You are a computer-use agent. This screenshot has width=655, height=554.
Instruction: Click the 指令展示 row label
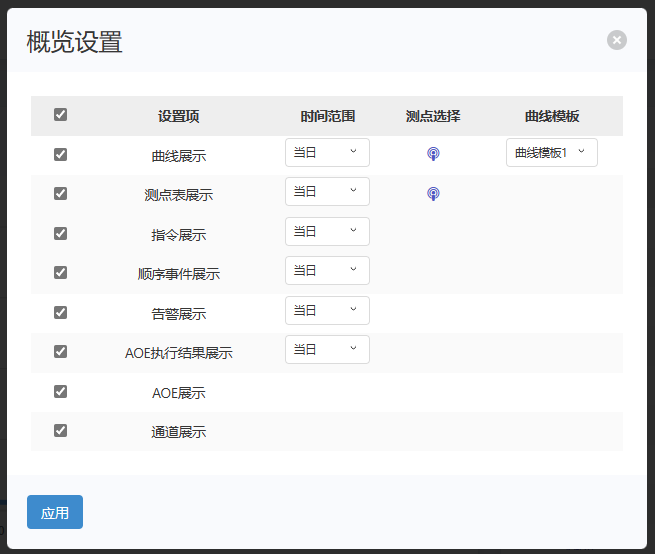point(178,235)
